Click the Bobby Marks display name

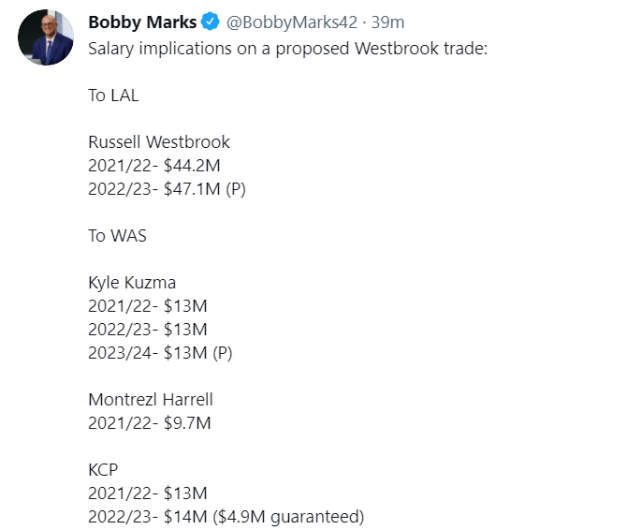click(x=142, y=23)
